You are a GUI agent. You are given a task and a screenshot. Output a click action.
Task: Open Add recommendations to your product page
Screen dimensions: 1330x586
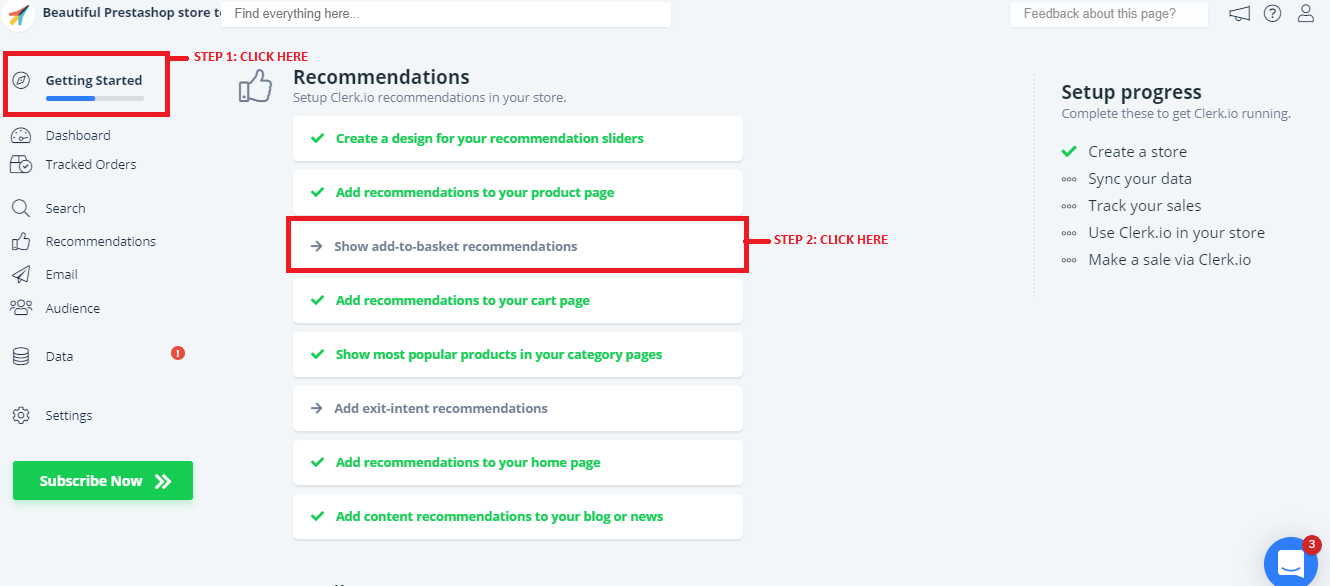pyautogui.click(x=474, y=192)
